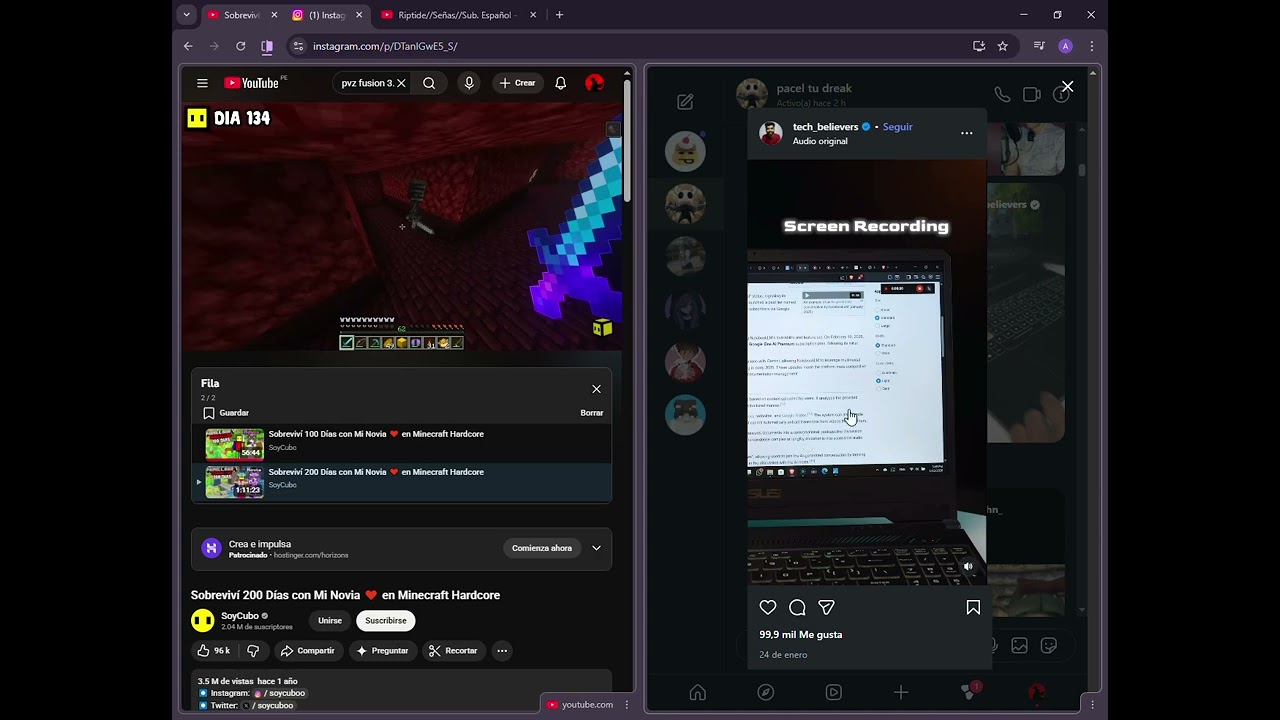This screenshot has height=720, width=1280.
Task: Open Instagram profile avatar in bottom bar
Action: (1037, 692)
